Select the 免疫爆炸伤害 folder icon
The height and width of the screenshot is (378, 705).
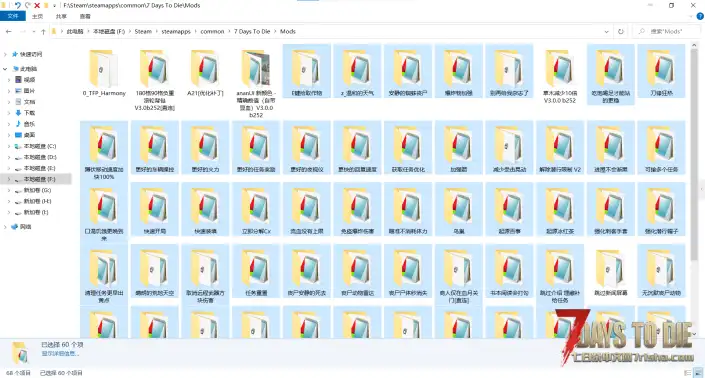click(357, 207)
